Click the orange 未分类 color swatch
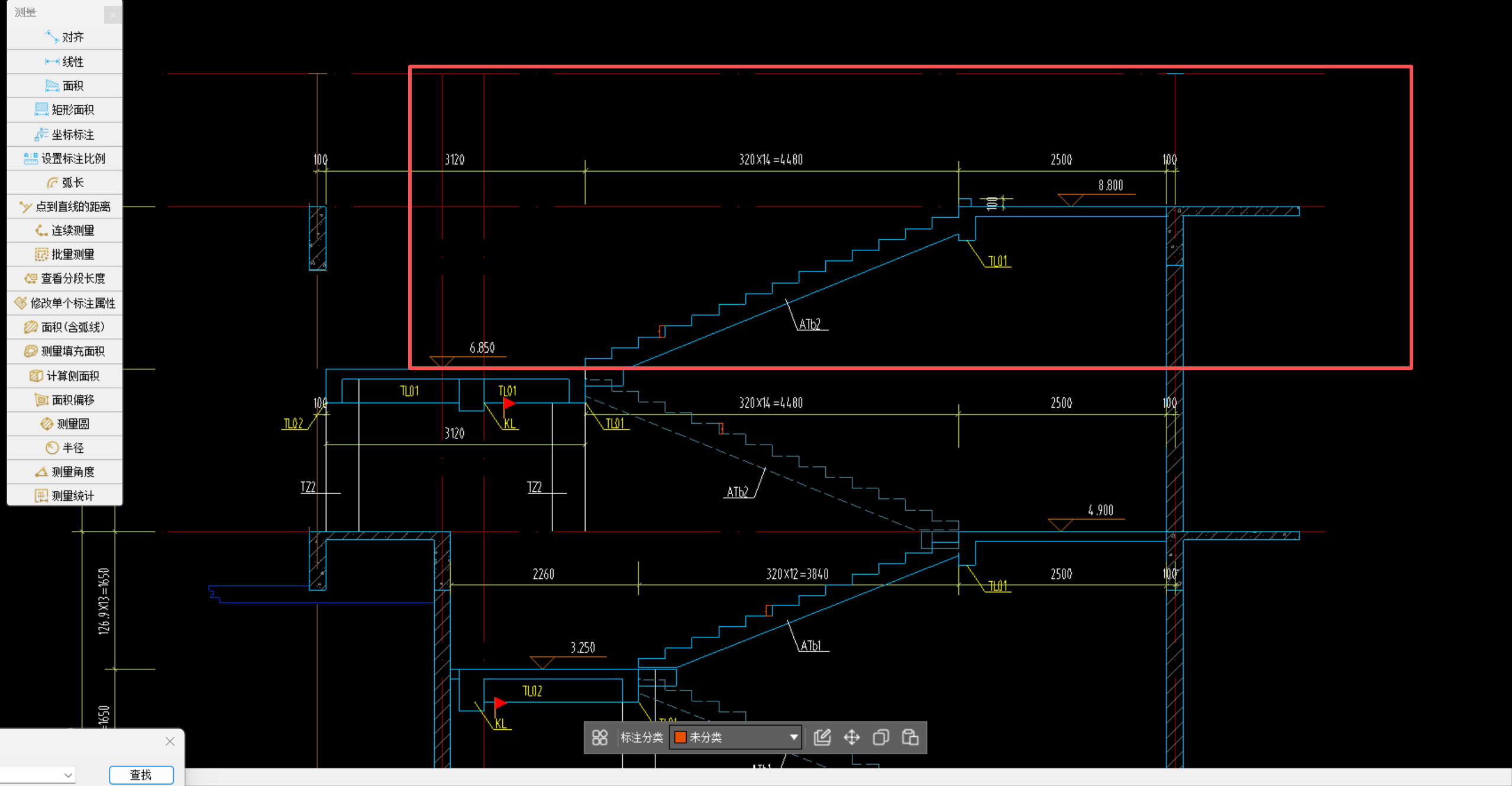Image resolution: width=1512 pixels, height=786 pixels. click(x=680, y=737)
